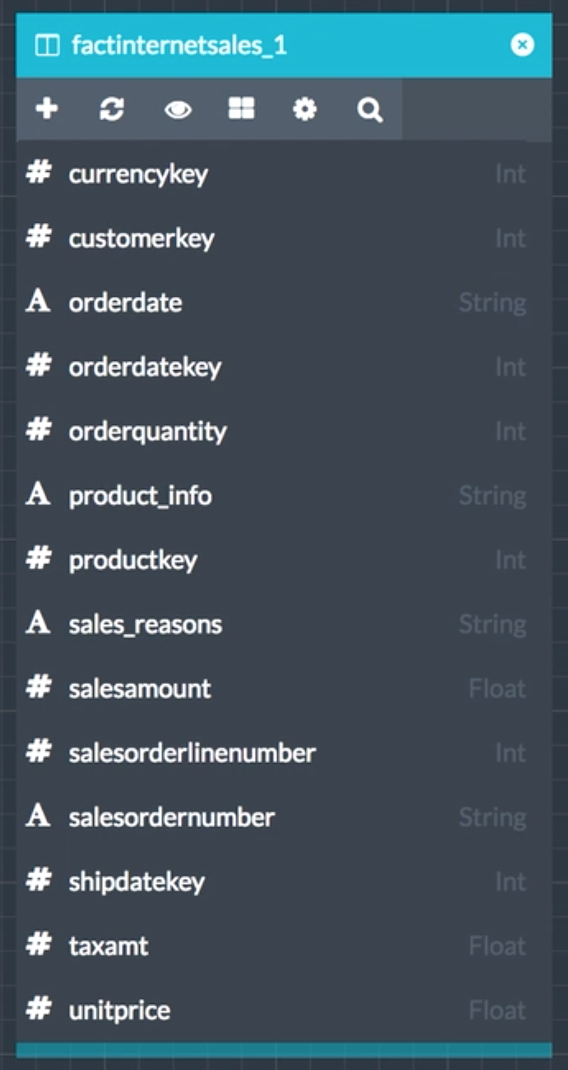Select the currencykey field
This screenshot has width=568, height=1070.
[284, 174]
